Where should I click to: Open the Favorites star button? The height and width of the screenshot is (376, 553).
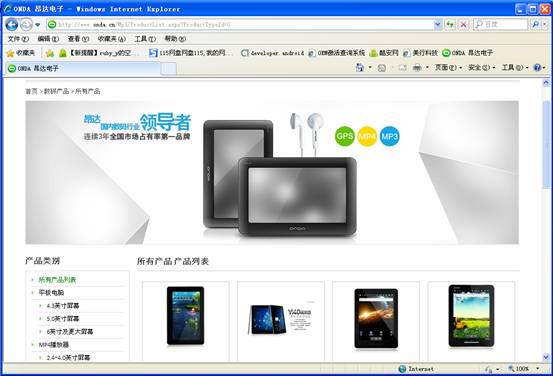[21, 53]
